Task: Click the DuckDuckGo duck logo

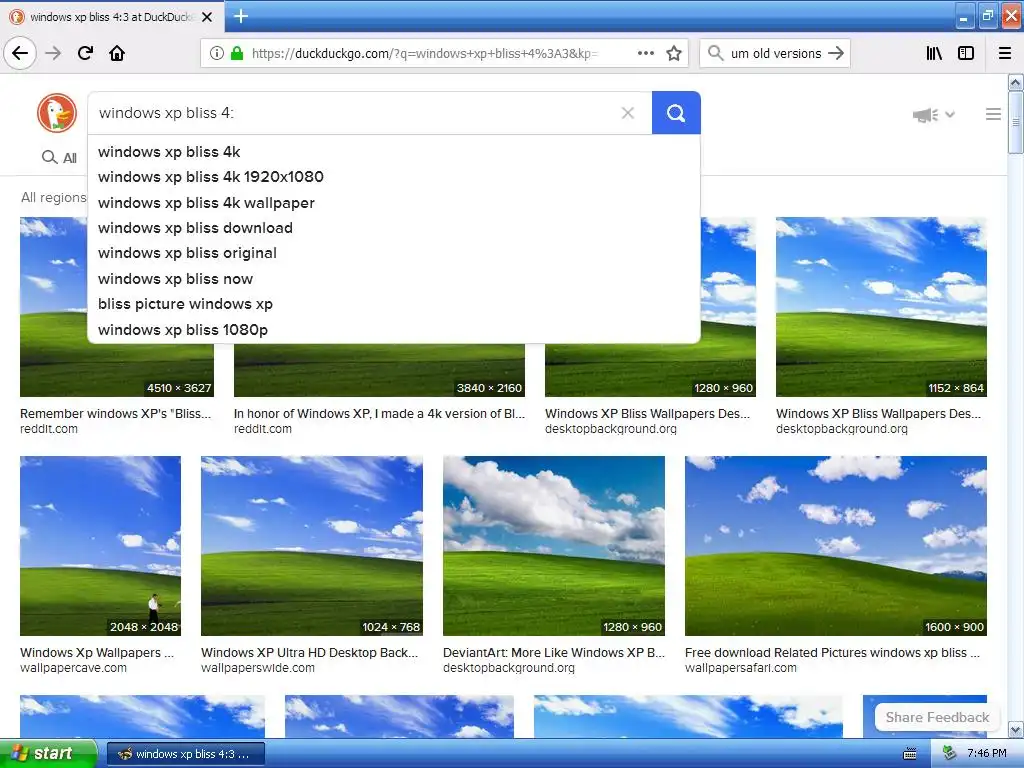Action: click(57, 113)
